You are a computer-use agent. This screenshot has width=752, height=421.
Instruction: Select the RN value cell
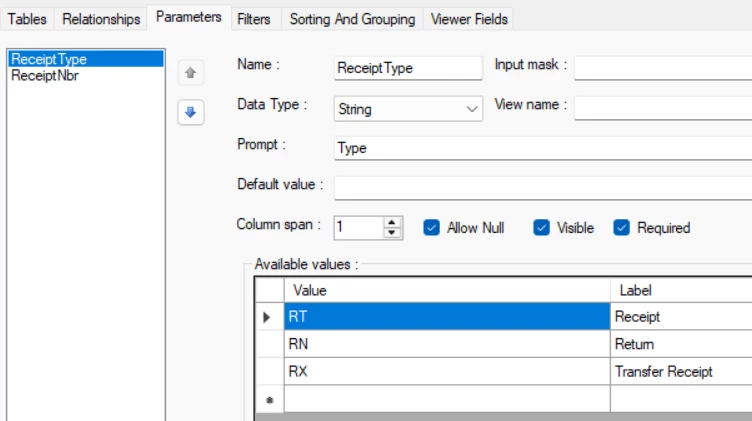[446, 344]
